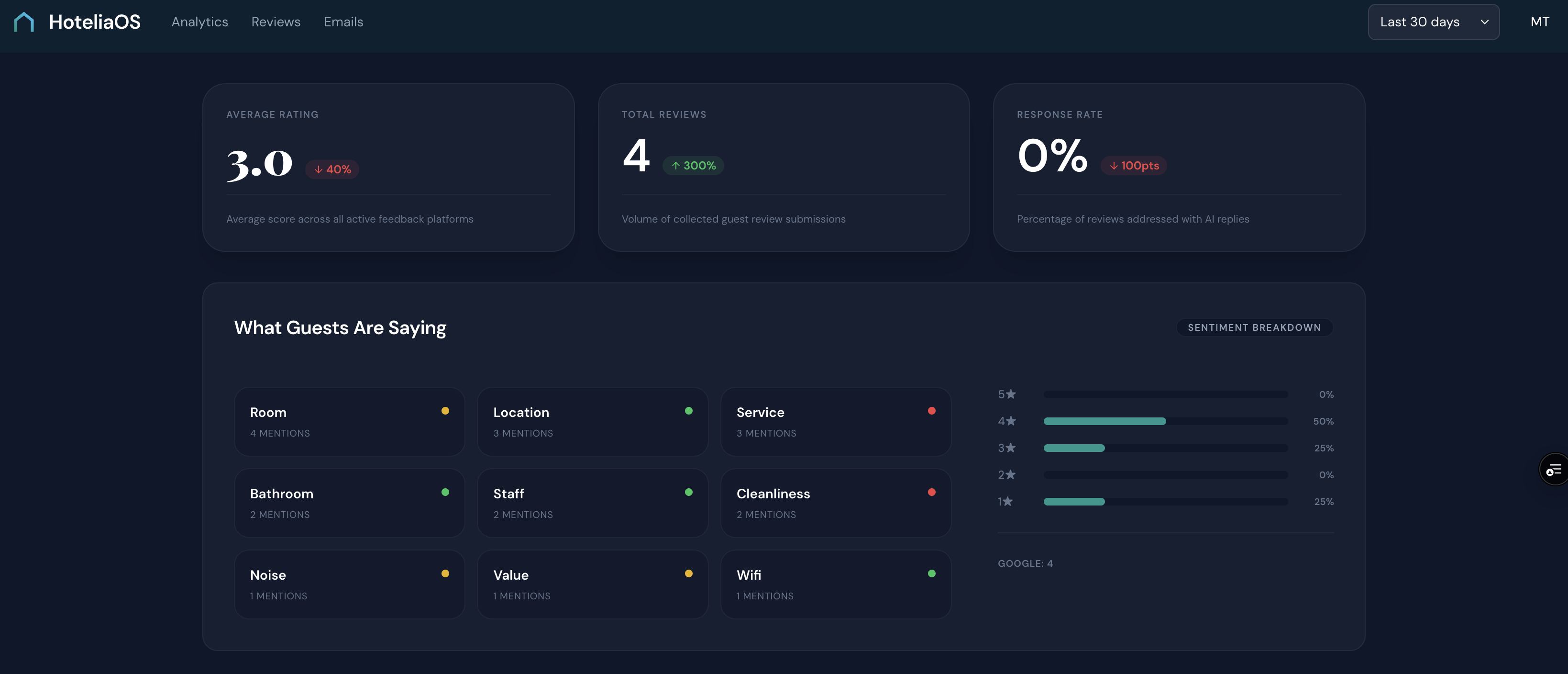Click the Sentiment Breakdown badge
Image resolution: width=1568 pixels, height=674 pixels.
coord(1254,327)
